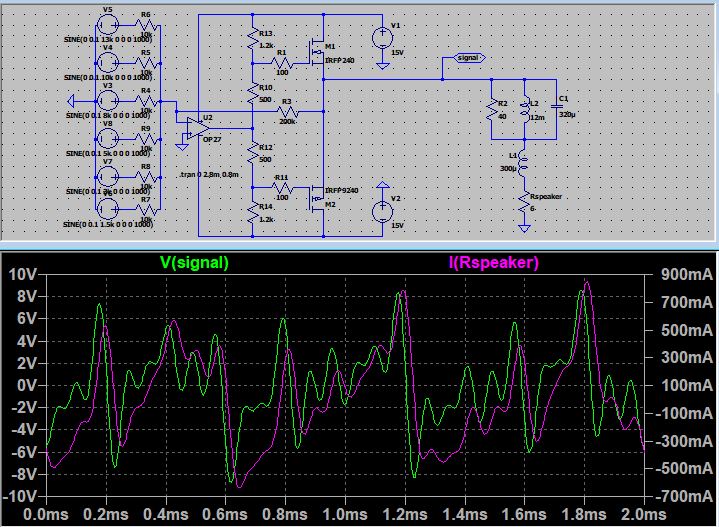This screenshot has width=719, height=527.
Task: Select the V7 voltage source symbol
Action: point(108,177)
